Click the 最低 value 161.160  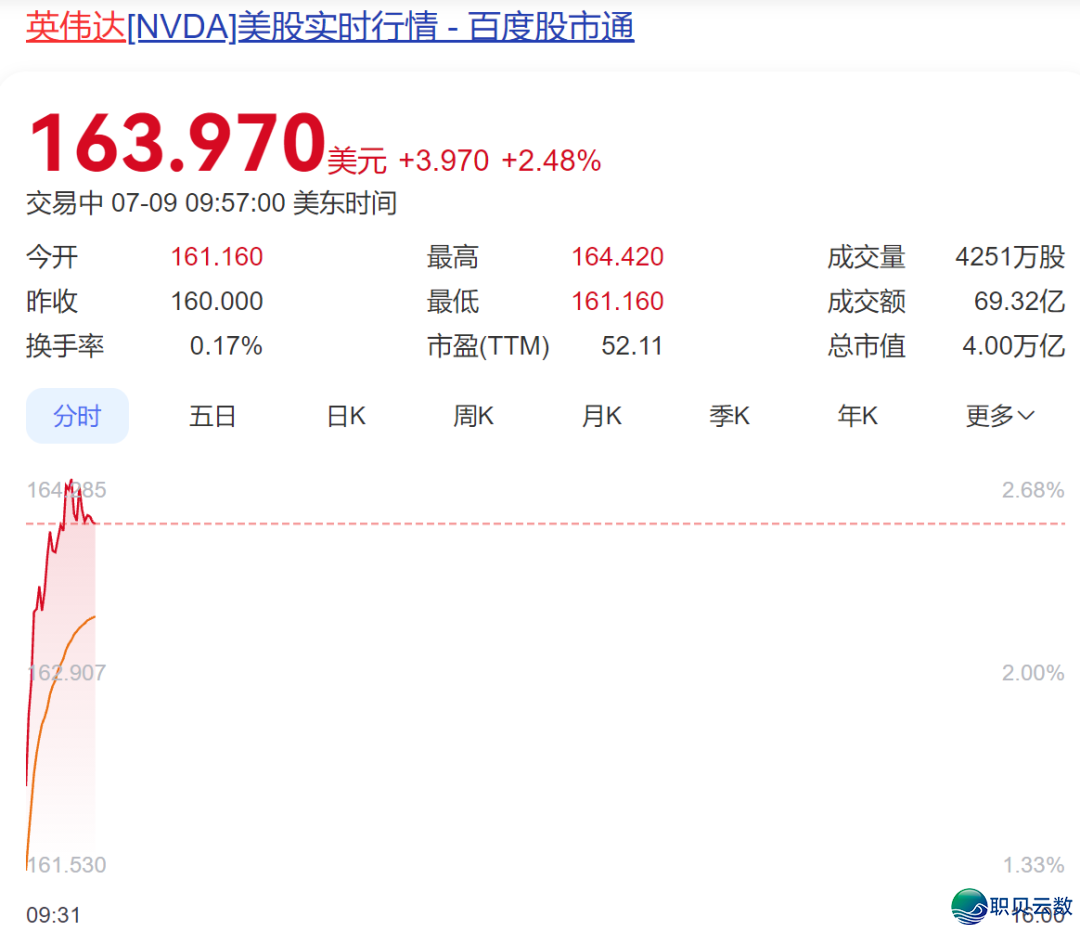coord(617,301)
